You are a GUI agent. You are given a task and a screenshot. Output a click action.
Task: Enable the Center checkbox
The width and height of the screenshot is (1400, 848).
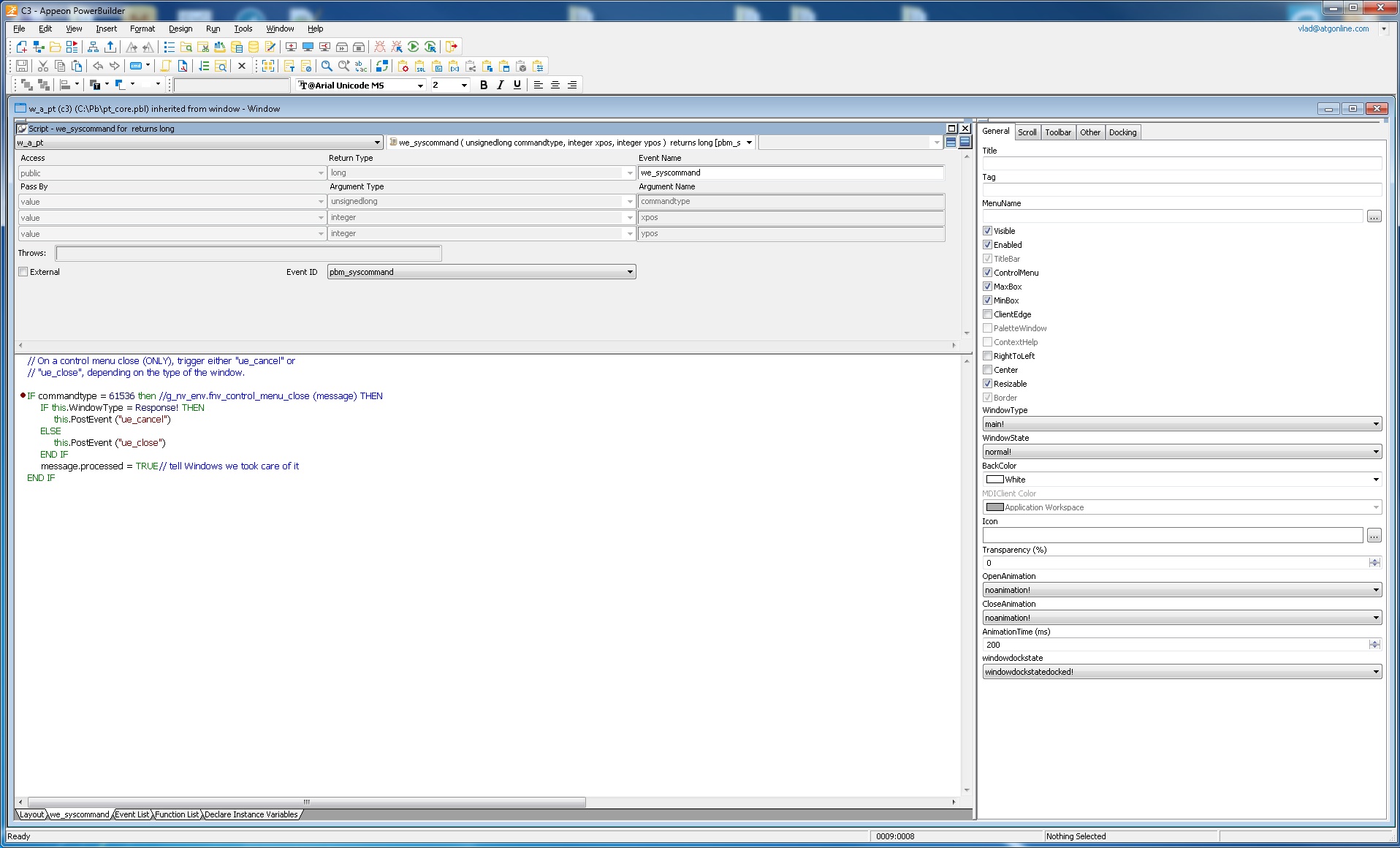tap(987, 370)
